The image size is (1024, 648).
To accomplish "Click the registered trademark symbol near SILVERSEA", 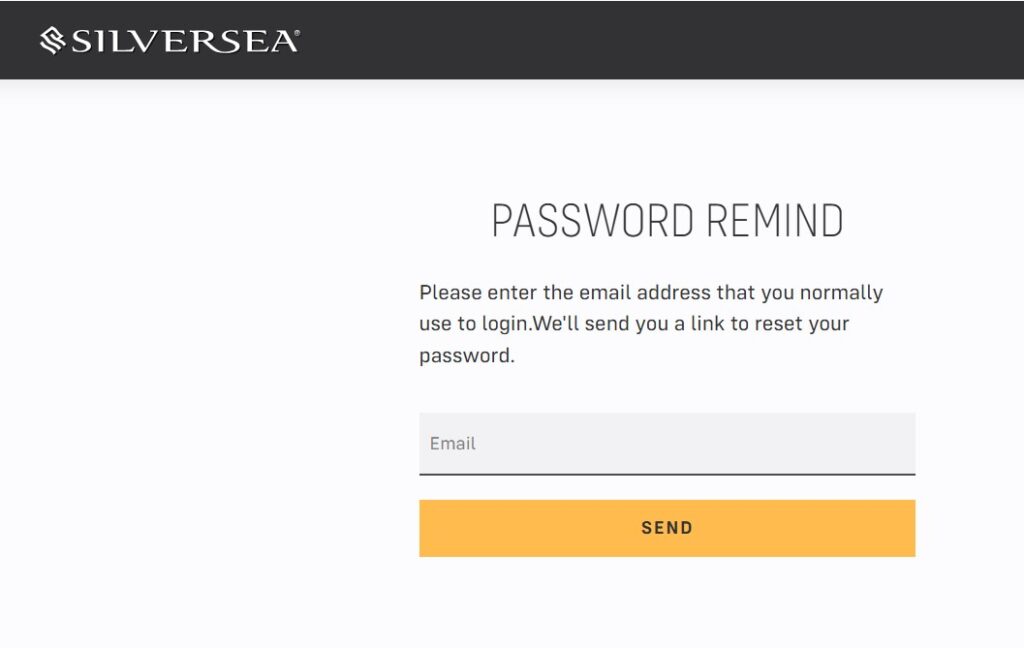I will 296,31.
